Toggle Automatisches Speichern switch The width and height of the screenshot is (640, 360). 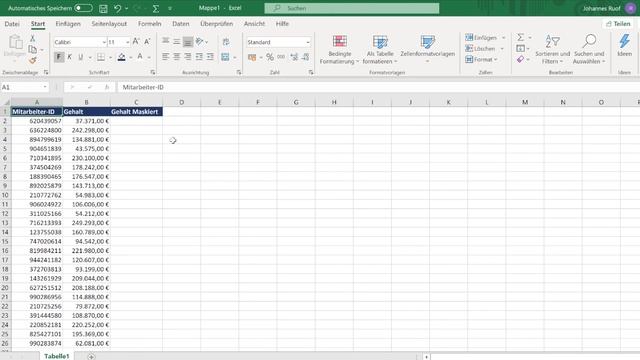pyautogui.click(x=83, y=8)
